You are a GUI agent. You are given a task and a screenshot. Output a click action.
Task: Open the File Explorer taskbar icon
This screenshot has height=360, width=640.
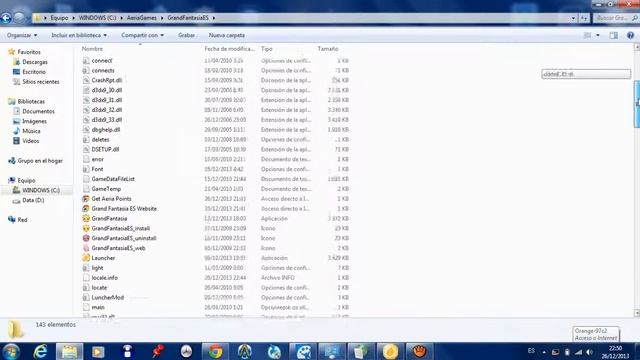point(69,351)
